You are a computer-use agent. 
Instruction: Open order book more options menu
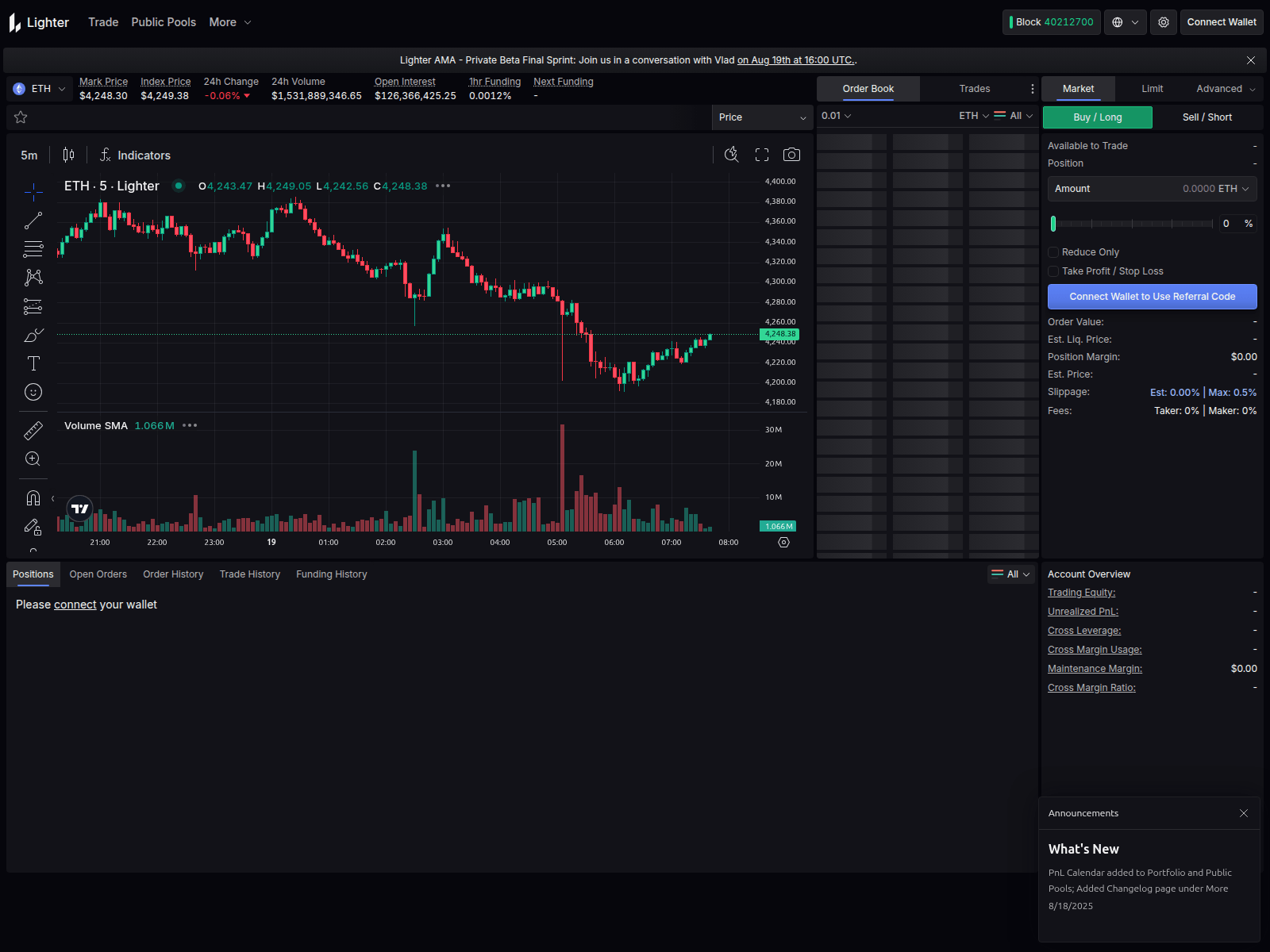pyautogui.click(x=1033, y=89)
